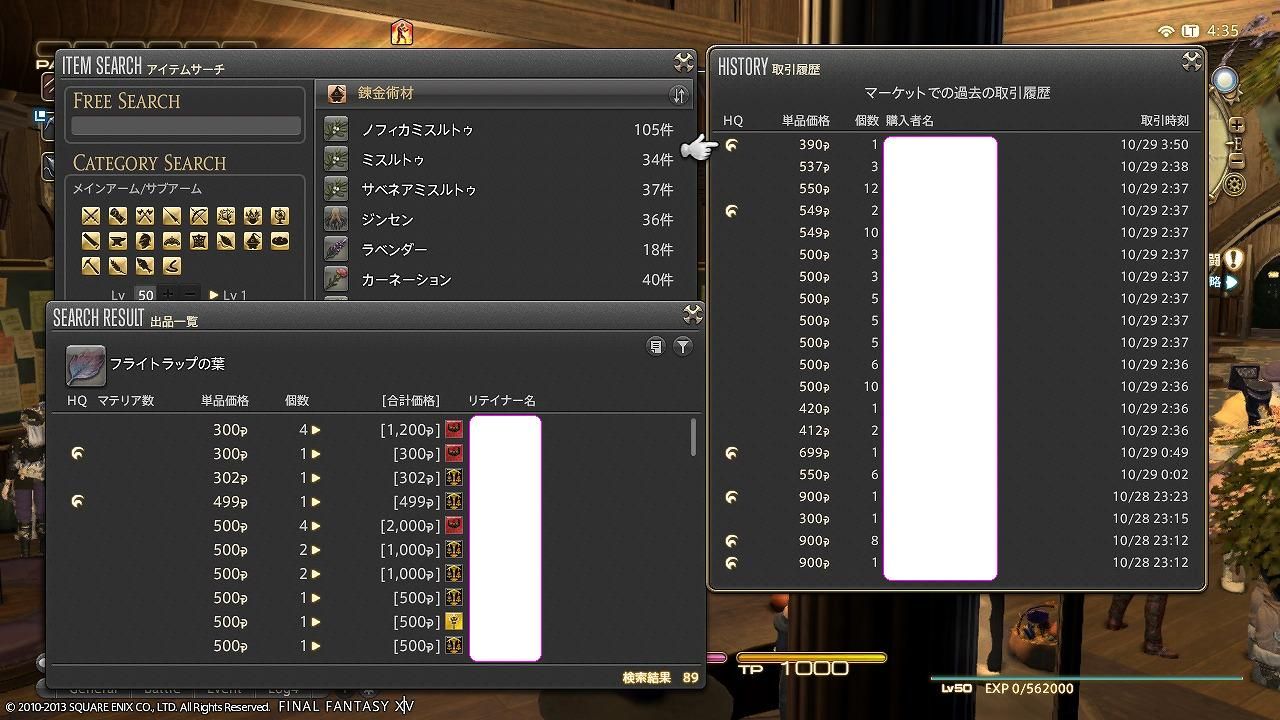Click the map zoom-out minus button
This screenshot has width=1280, height=720.
pos(1237,162)
